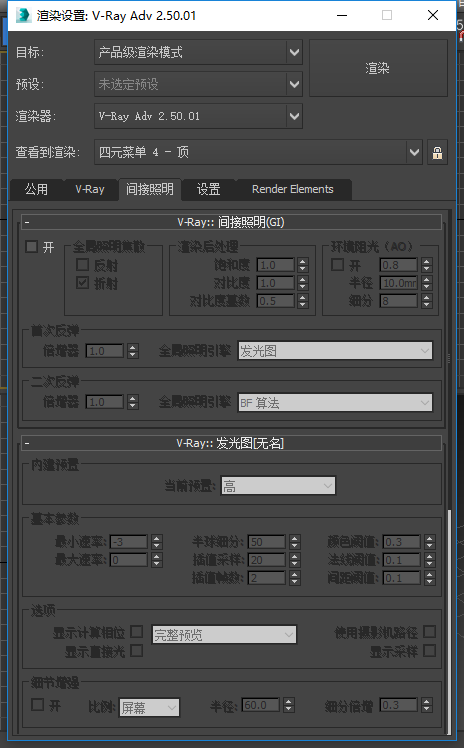The width and height of the screenshot is (464, 748).
Task: Click the 对比度基数 spinner arrows
Action: [302, 301]
